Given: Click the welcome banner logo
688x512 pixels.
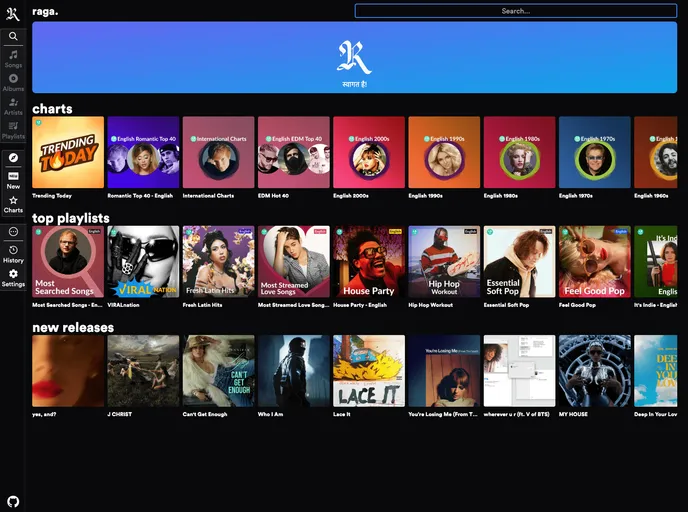Looking at the screenshot, I should (354, 57).
